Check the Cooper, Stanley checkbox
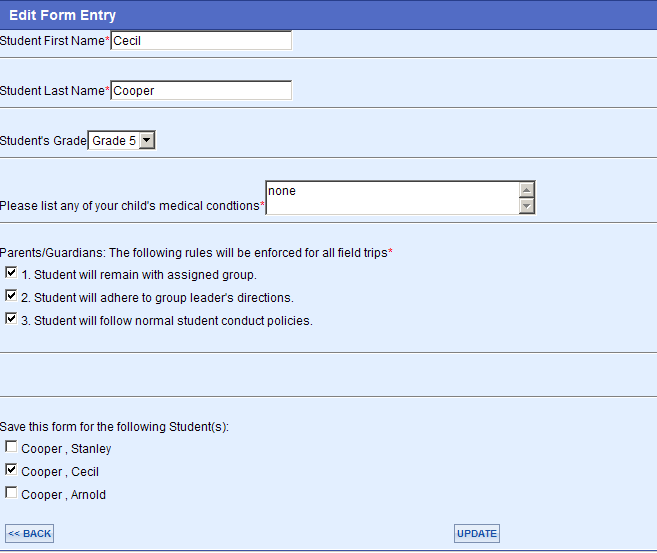Viewport: 657px width, 553px height. [11, 447]
